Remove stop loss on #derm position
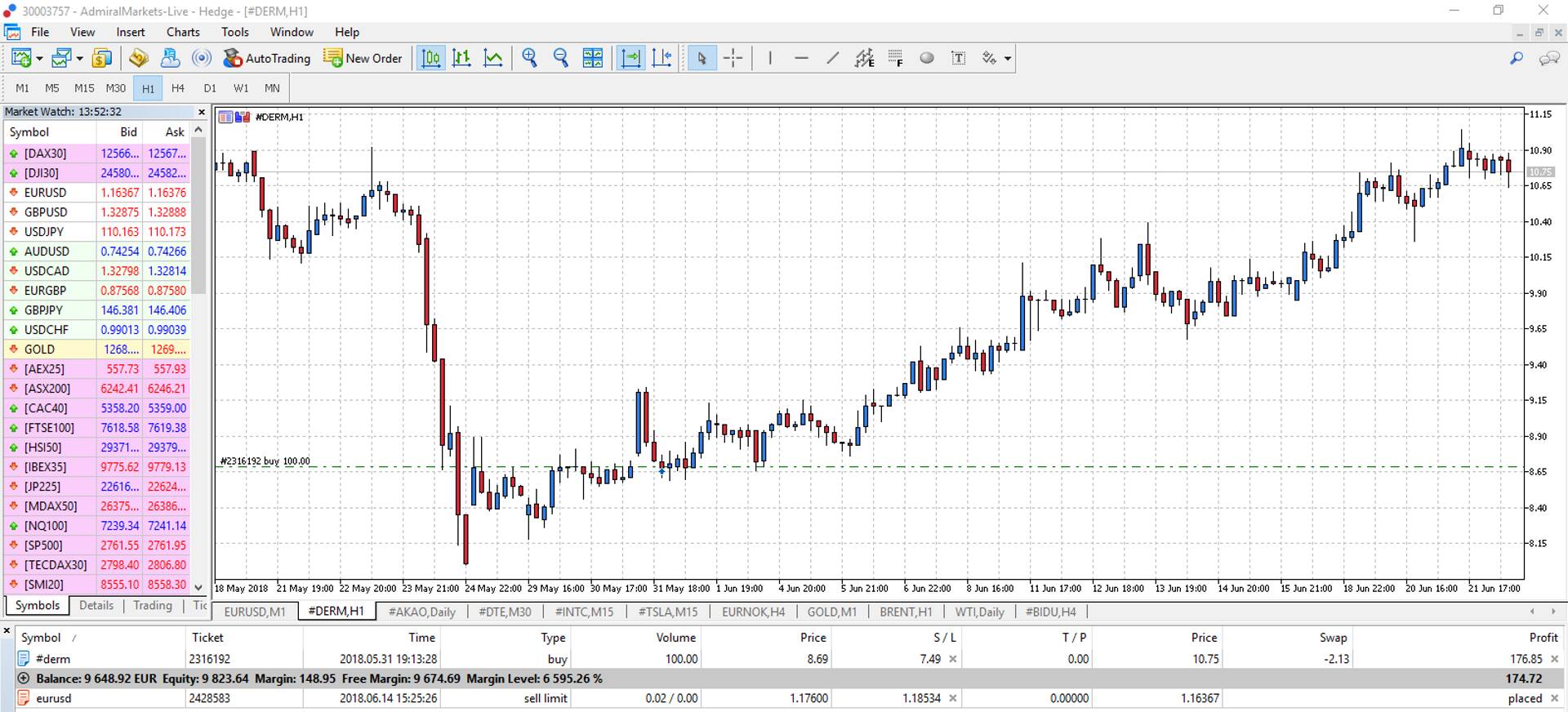Screen dimensions: 1568x712 (x=953, y=659)
